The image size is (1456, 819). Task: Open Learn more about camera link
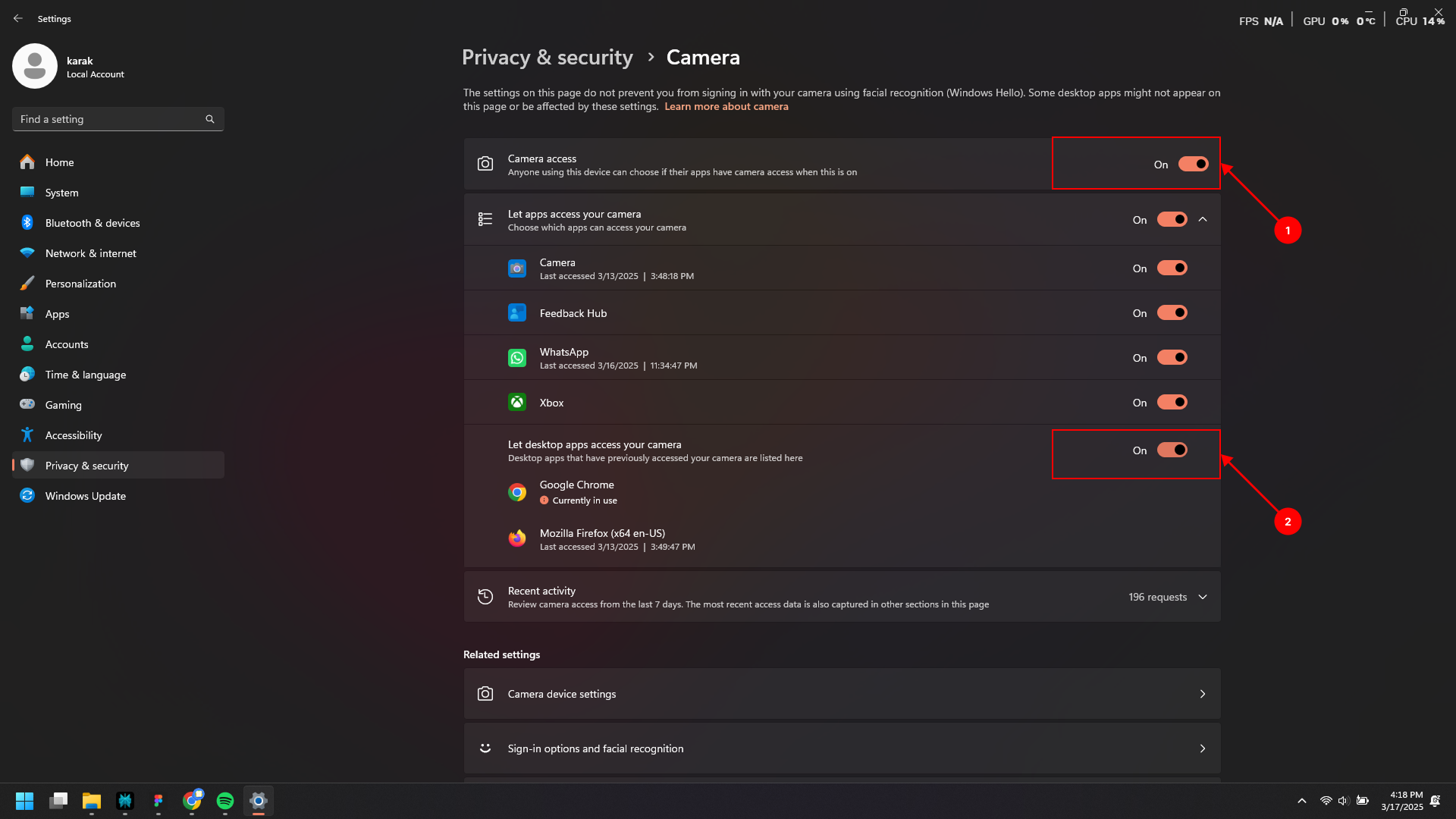[x=726, y=106]
